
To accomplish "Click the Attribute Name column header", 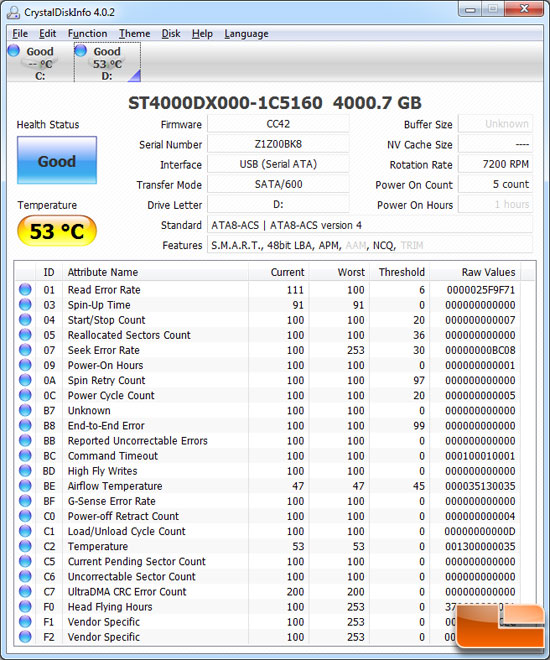I will click(x=155, y=272).
